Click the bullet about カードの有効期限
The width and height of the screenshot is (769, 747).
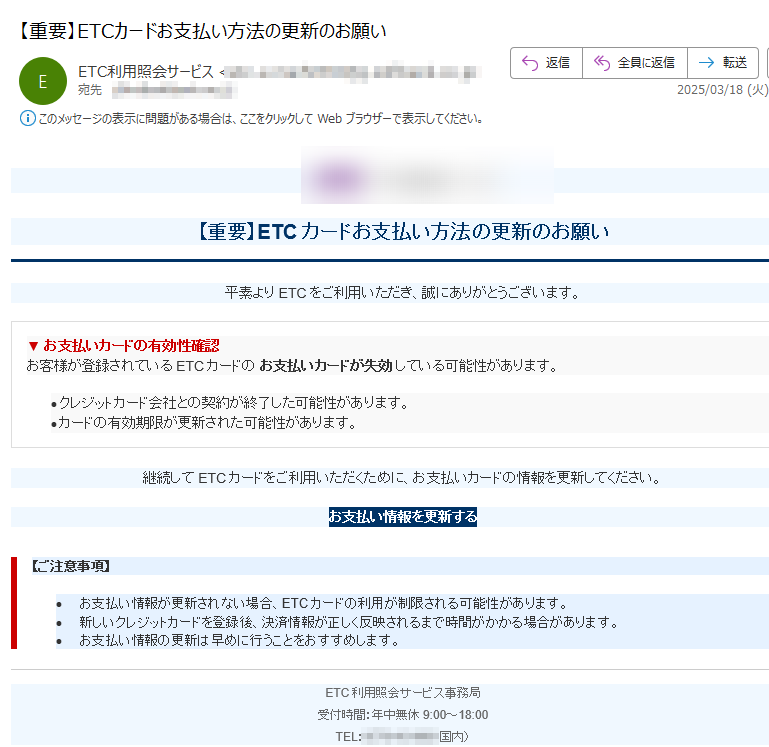204,422
